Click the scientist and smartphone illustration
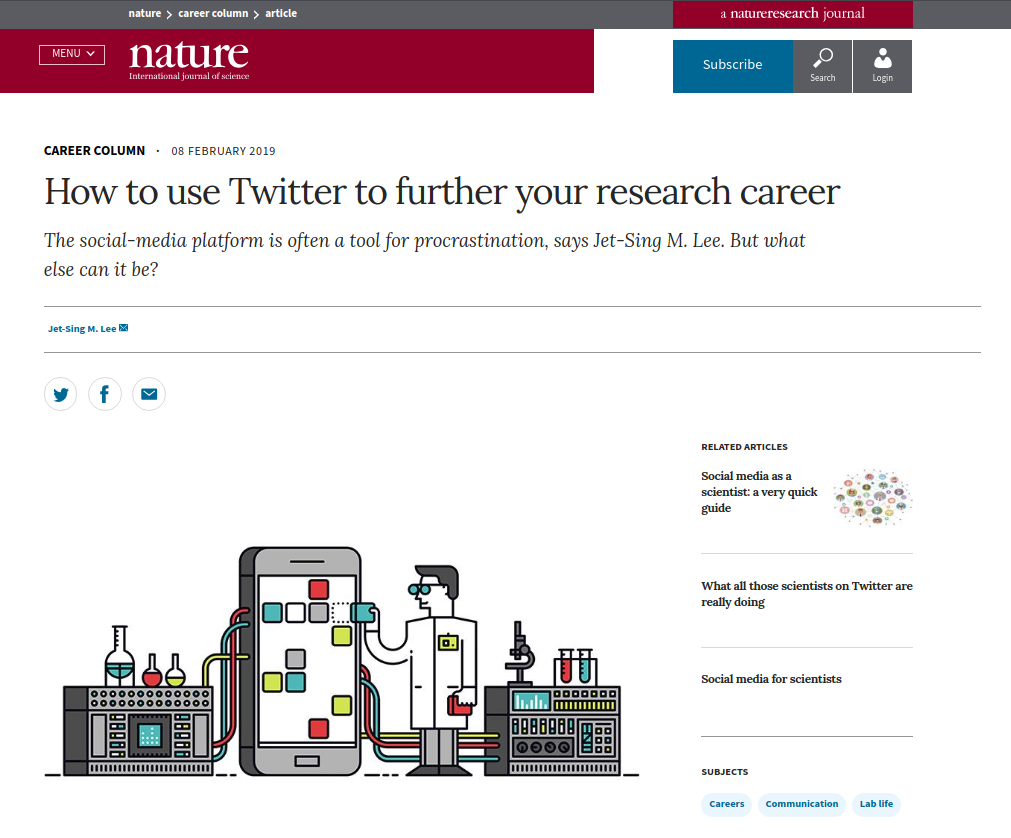 pos(342,661)
